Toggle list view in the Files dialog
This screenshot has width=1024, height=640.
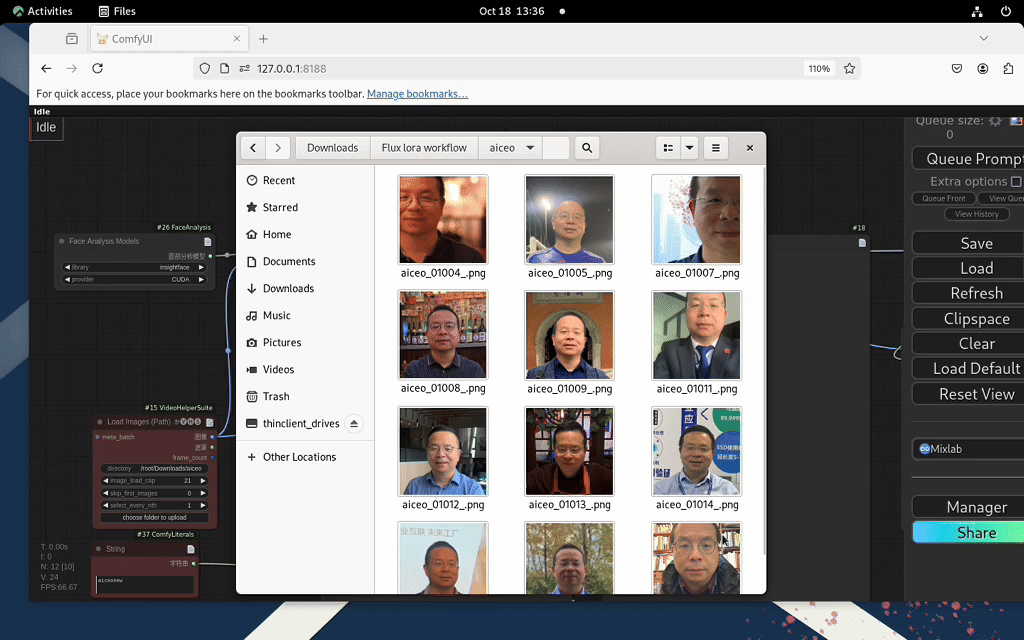tap(668, 148)
